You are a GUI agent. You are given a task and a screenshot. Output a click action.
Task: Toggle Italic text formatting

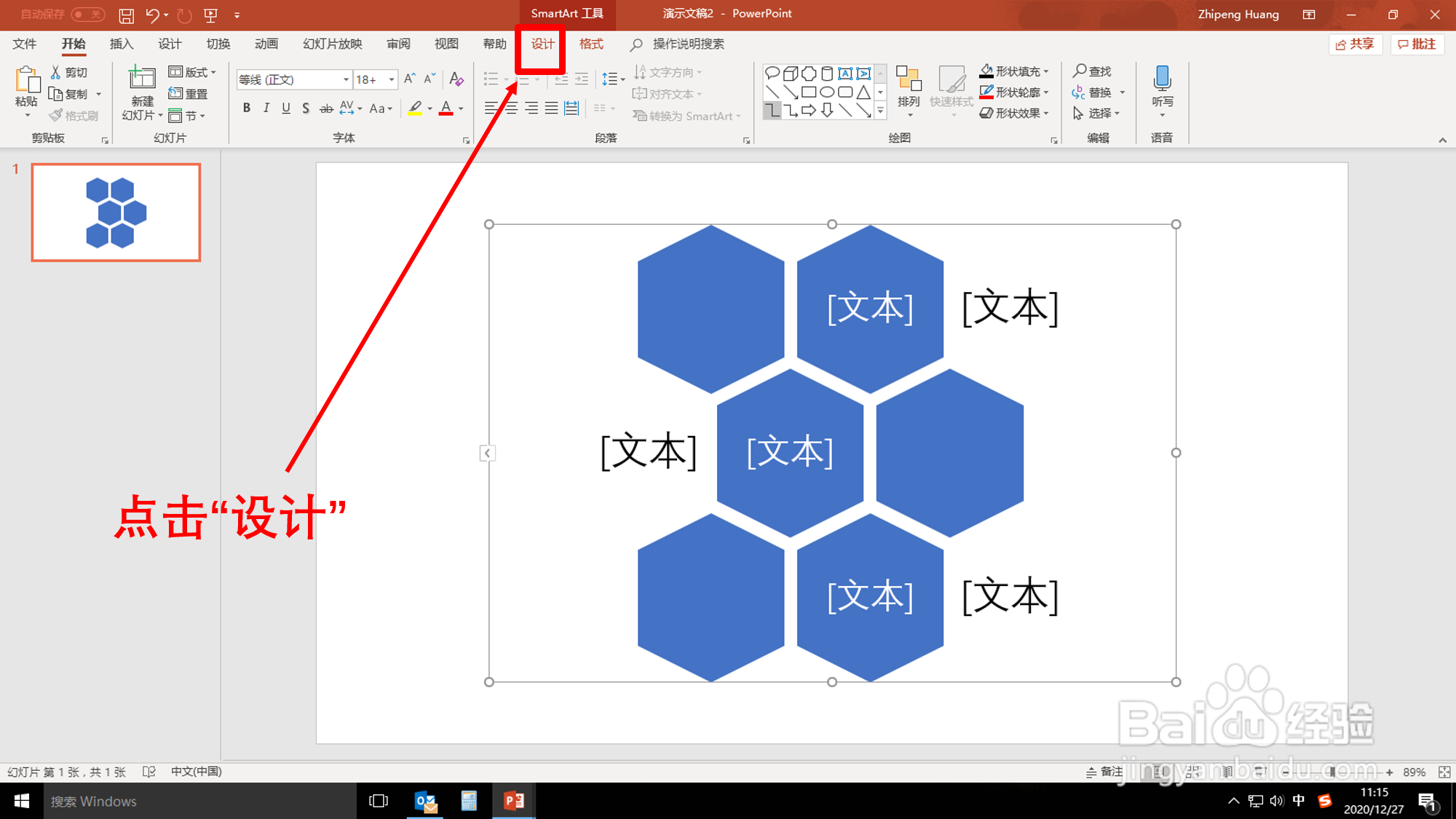tap(266, 108)
